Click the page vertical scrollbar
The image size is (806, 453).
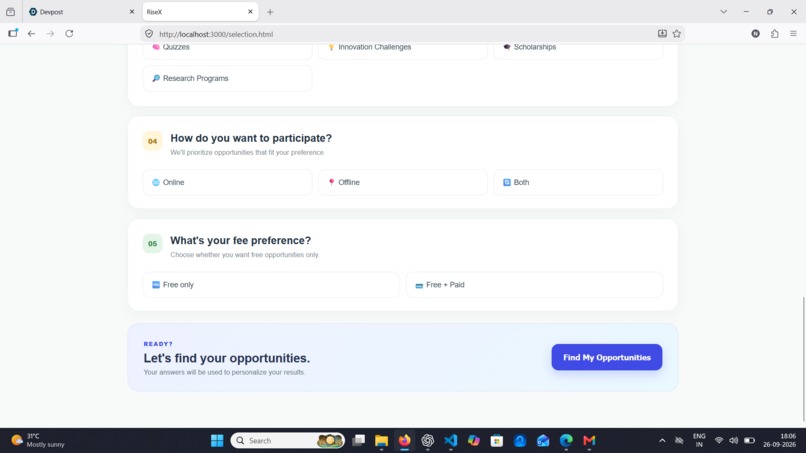[x=803, y=358]
